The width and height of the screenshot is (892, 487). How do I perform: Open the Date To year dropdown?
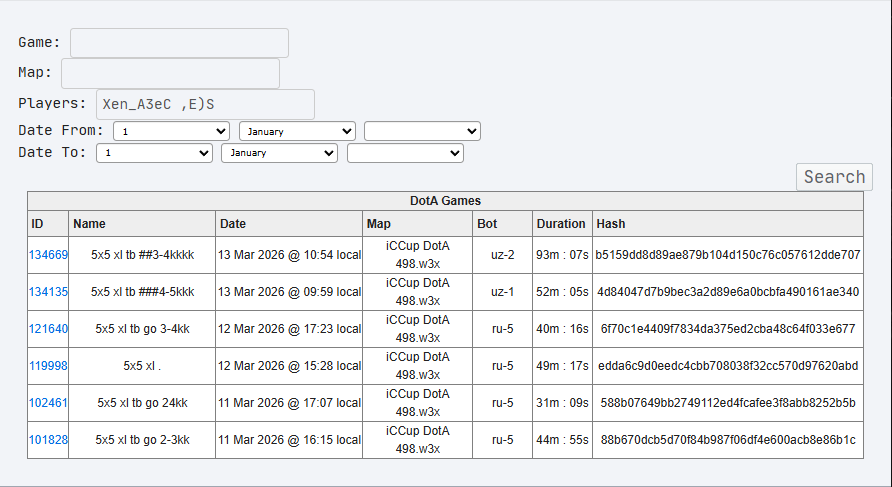coord(405,153)
